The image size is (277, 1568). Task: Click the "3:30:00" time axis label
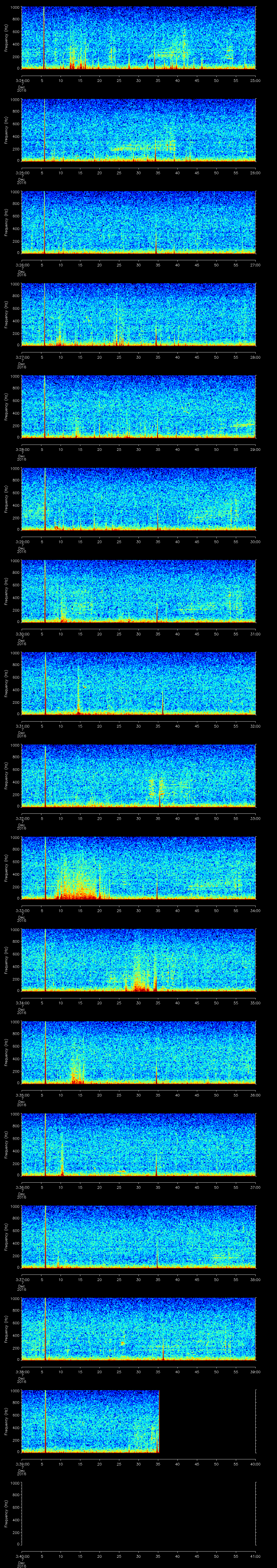22,634
